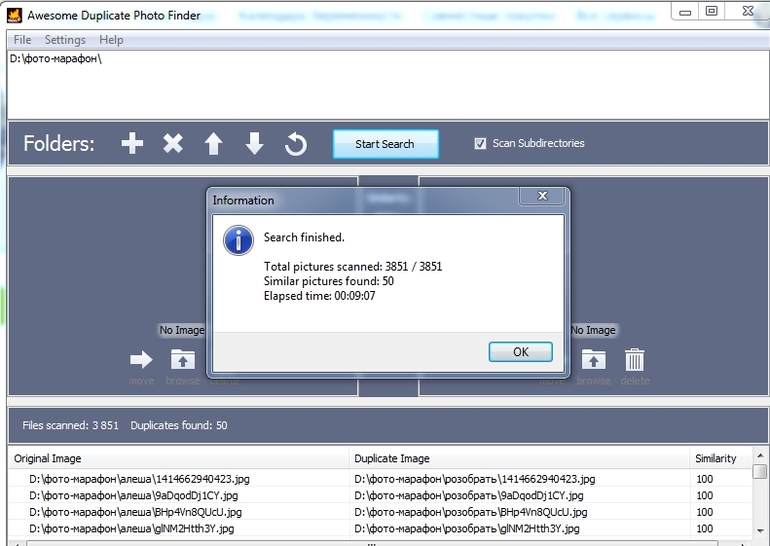Click the right panel No Image label
This screenshot has width=770, height=546.
(593, 330)
